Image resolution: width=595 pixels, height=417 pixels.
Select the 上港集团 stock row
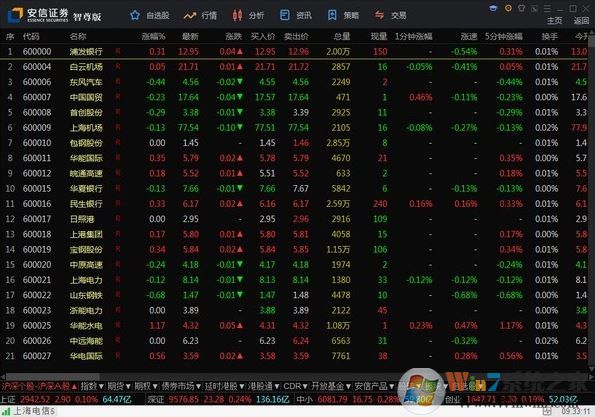294,234
